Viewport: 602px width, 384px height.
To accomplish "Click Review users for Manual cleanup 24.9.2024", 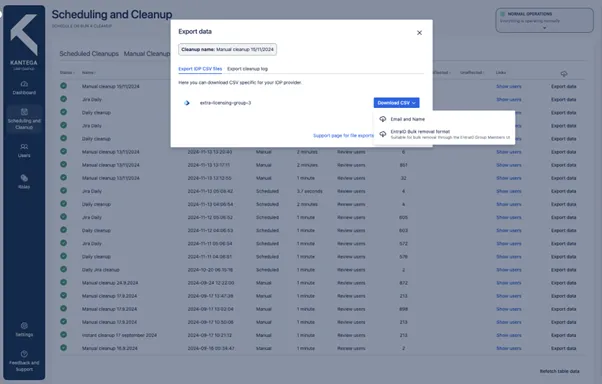I will [351, 283].
